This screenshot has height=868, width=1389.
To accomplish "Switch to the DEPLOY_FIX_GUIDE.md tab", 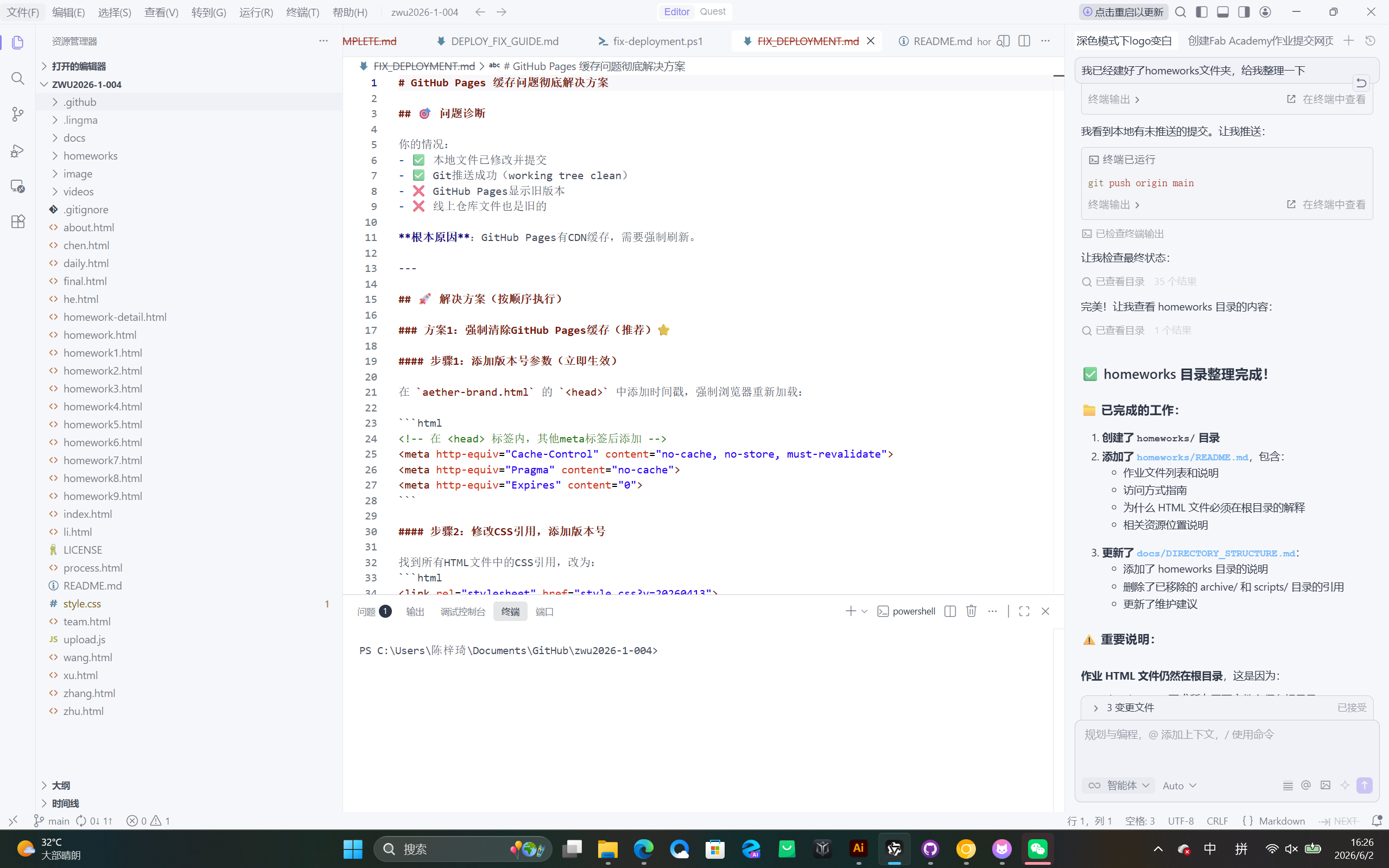I will (x=498, y=41).
